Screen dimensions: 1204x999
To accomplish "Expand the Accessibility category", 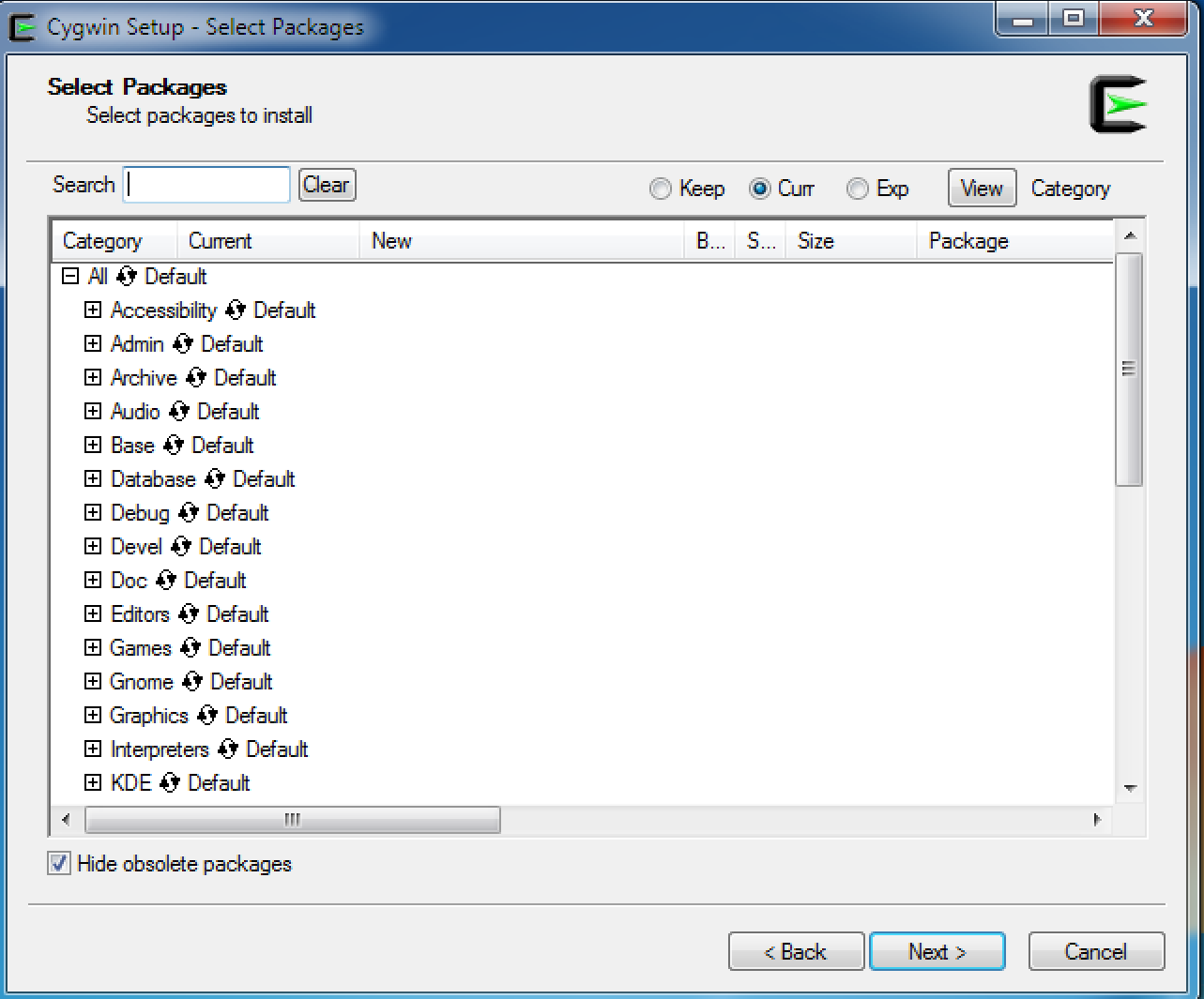I will [x=93, y=310].
